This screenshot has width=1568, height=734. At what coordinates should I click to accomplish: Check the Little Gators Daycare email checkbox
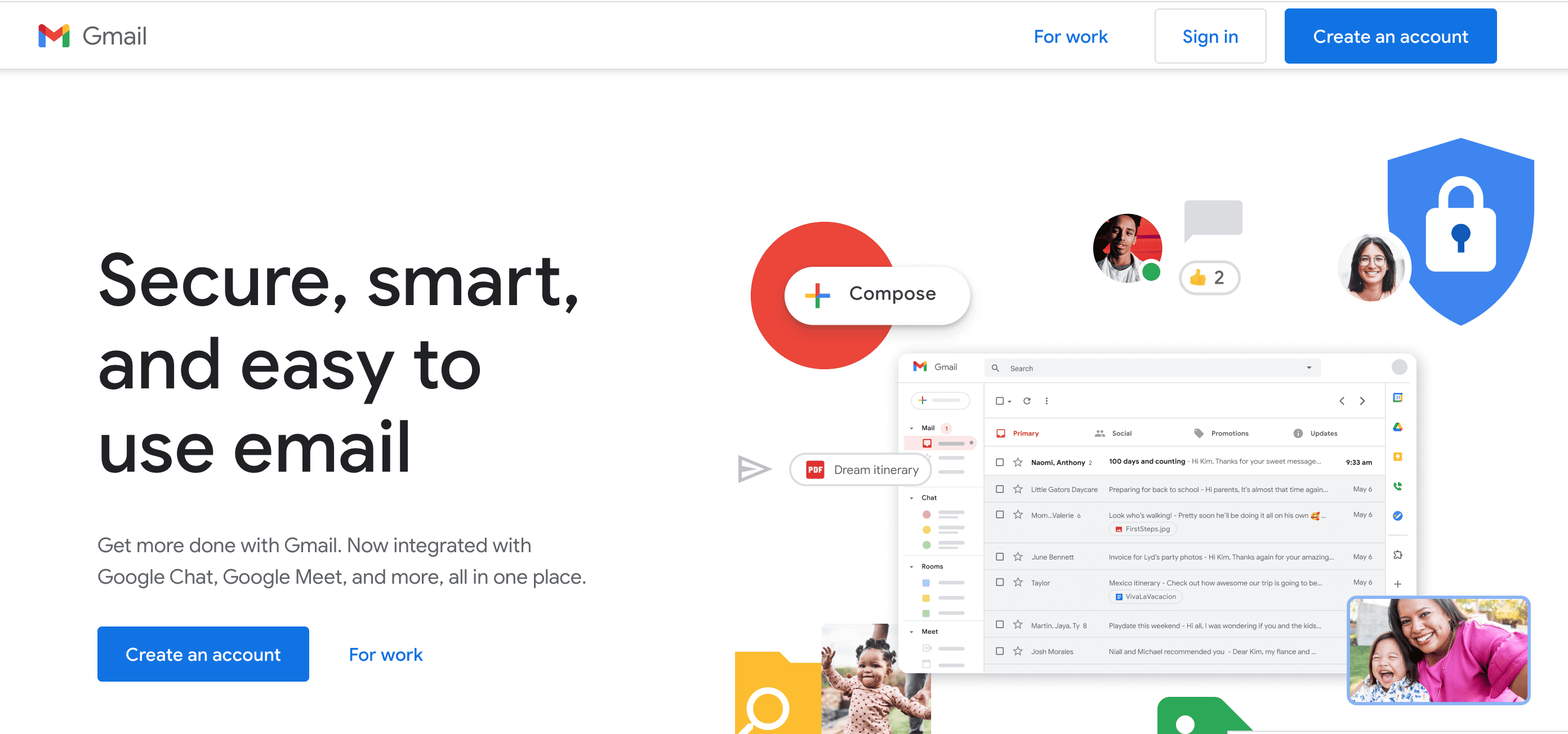tap(1000, 489)
